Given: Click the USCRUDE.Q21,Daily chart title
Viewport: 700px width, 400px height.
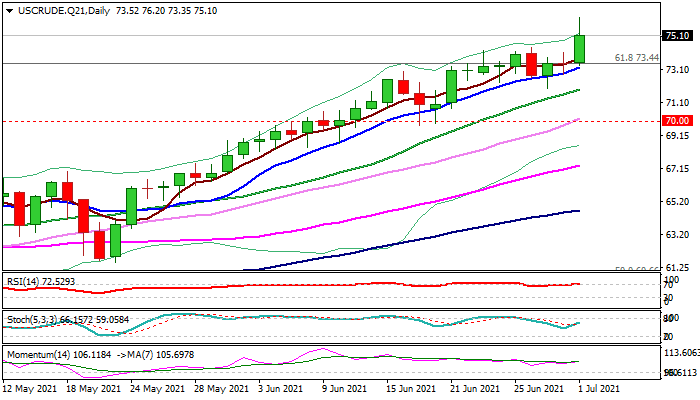Looking at the screenshot, I should (x=64, y=11).
